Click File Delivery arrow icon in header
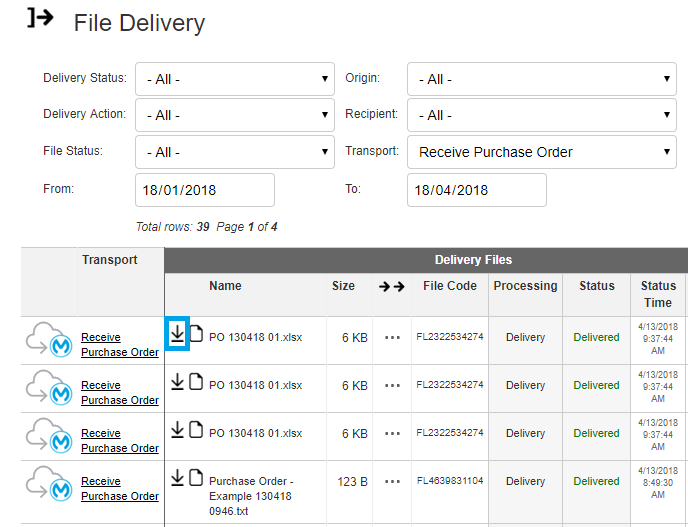688x527 pixels. pos(40,19)
